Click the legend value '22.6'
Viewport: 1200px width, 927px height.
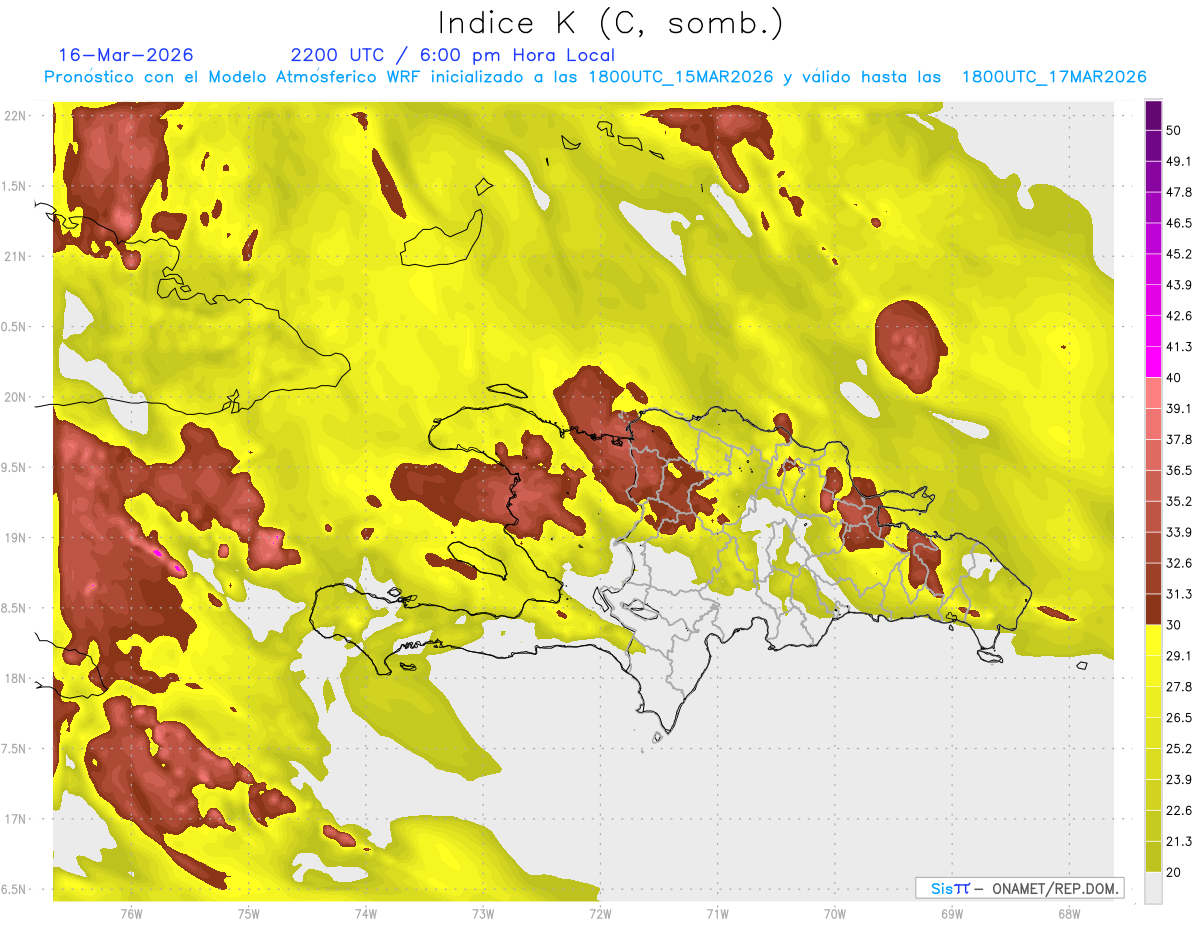click(x=1179, y=811)
